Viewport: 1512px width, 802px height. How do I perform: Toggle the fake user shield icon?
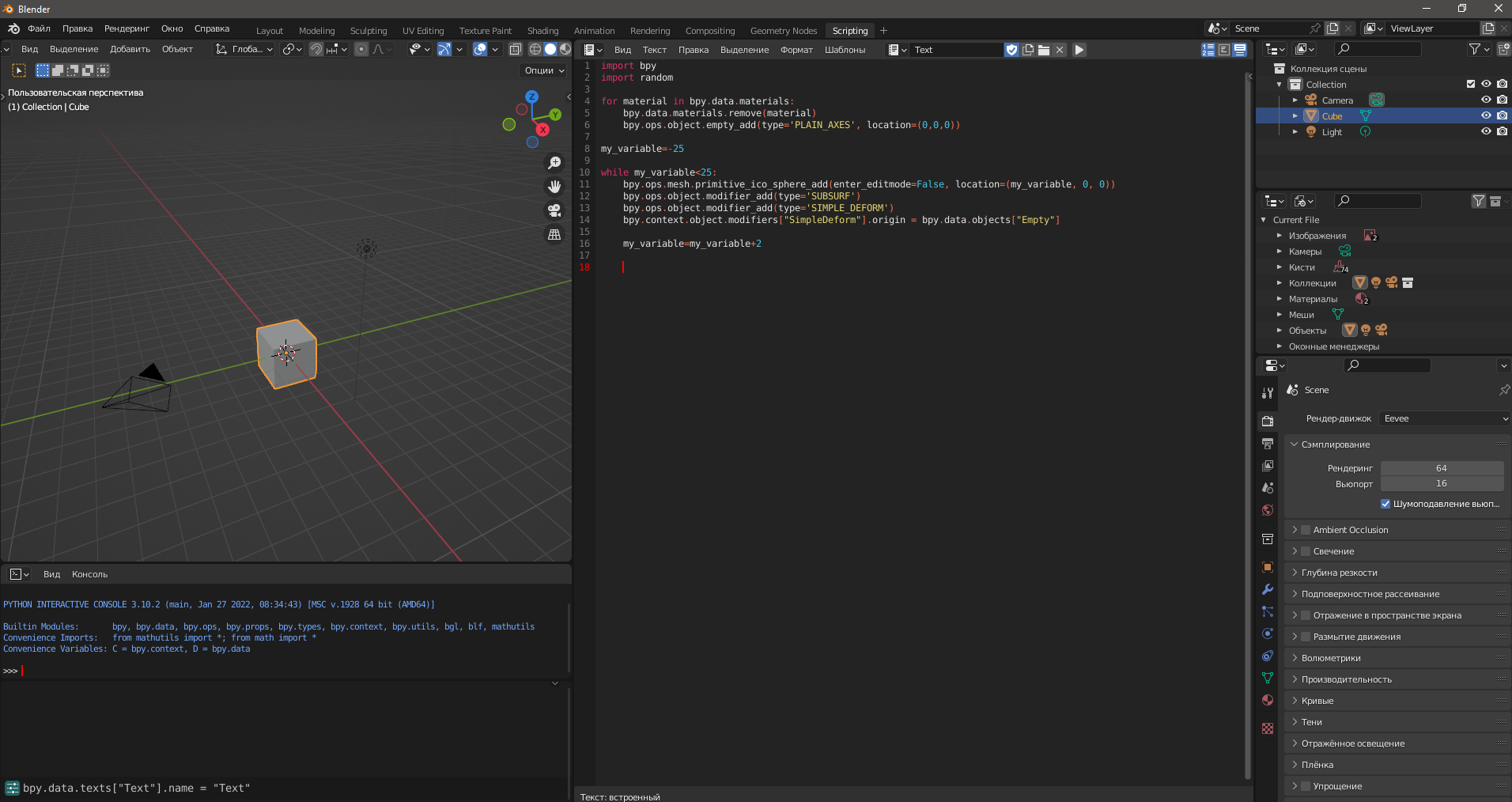[x=1011, y=50]
